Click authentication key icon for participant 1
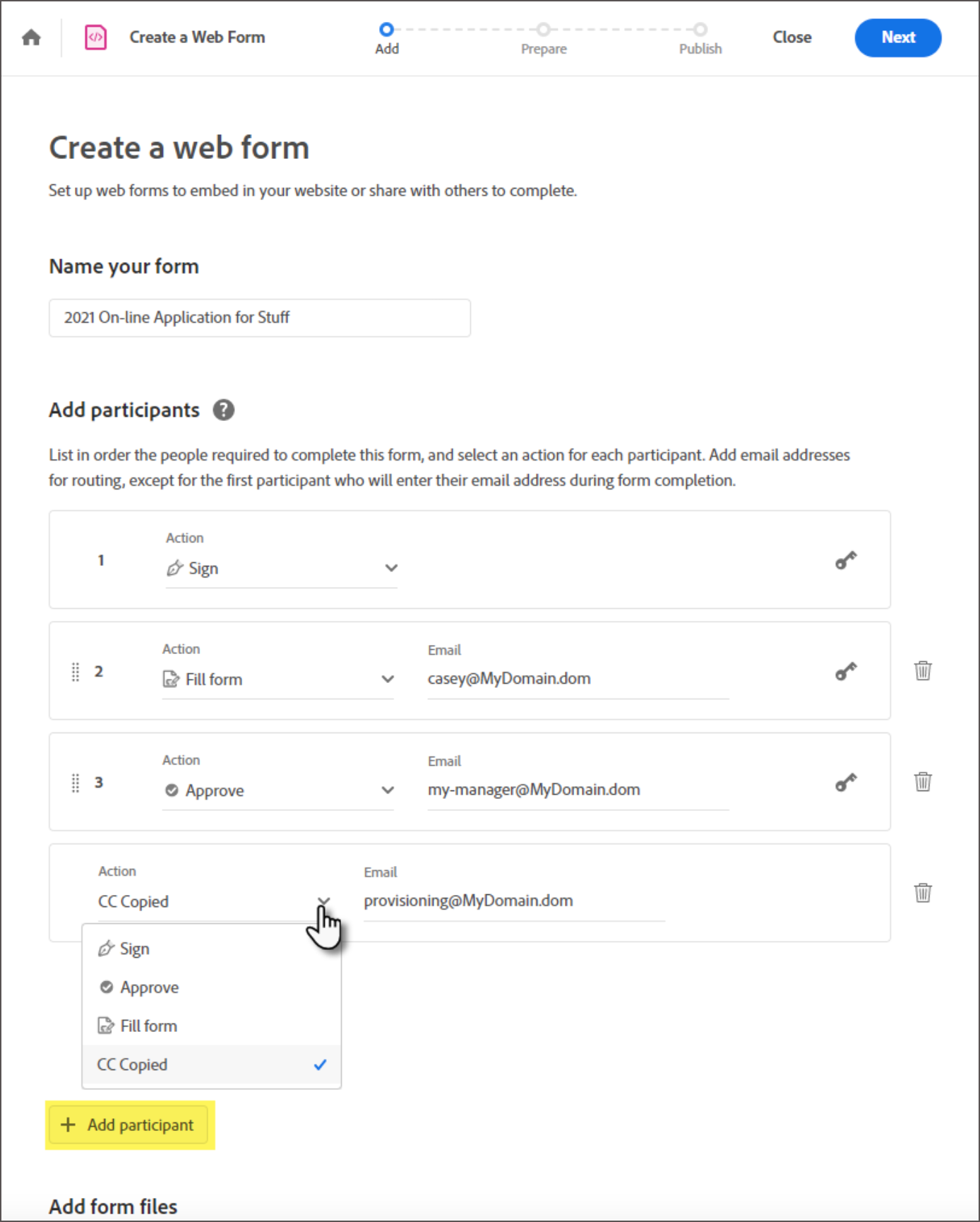Viewport: 980px width, 1222px height. (846, 561)
